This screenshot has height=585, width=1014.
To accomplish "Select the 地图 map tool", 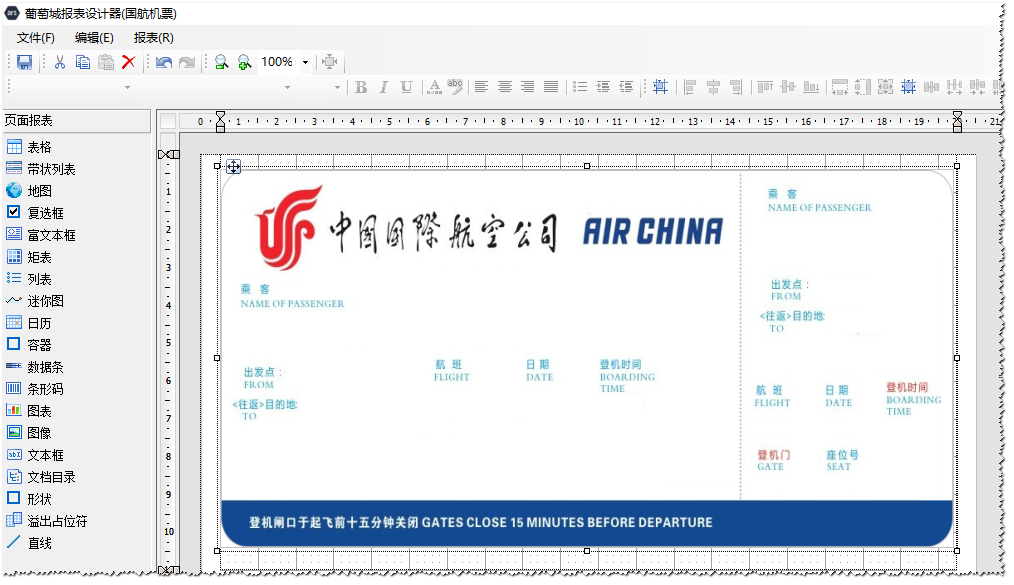I will [x=39, y=191].
